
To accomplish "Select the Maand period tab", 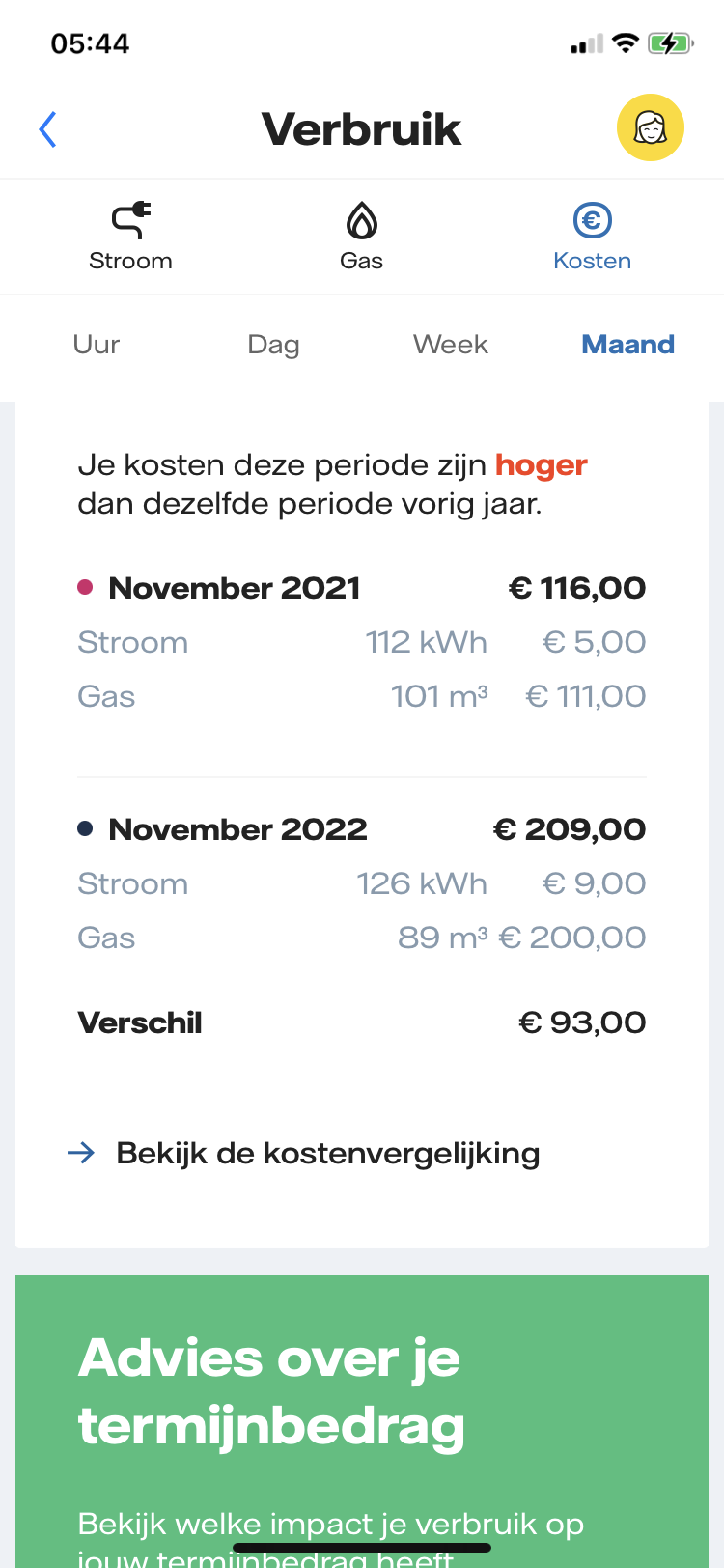I will [x=627, y=345].
